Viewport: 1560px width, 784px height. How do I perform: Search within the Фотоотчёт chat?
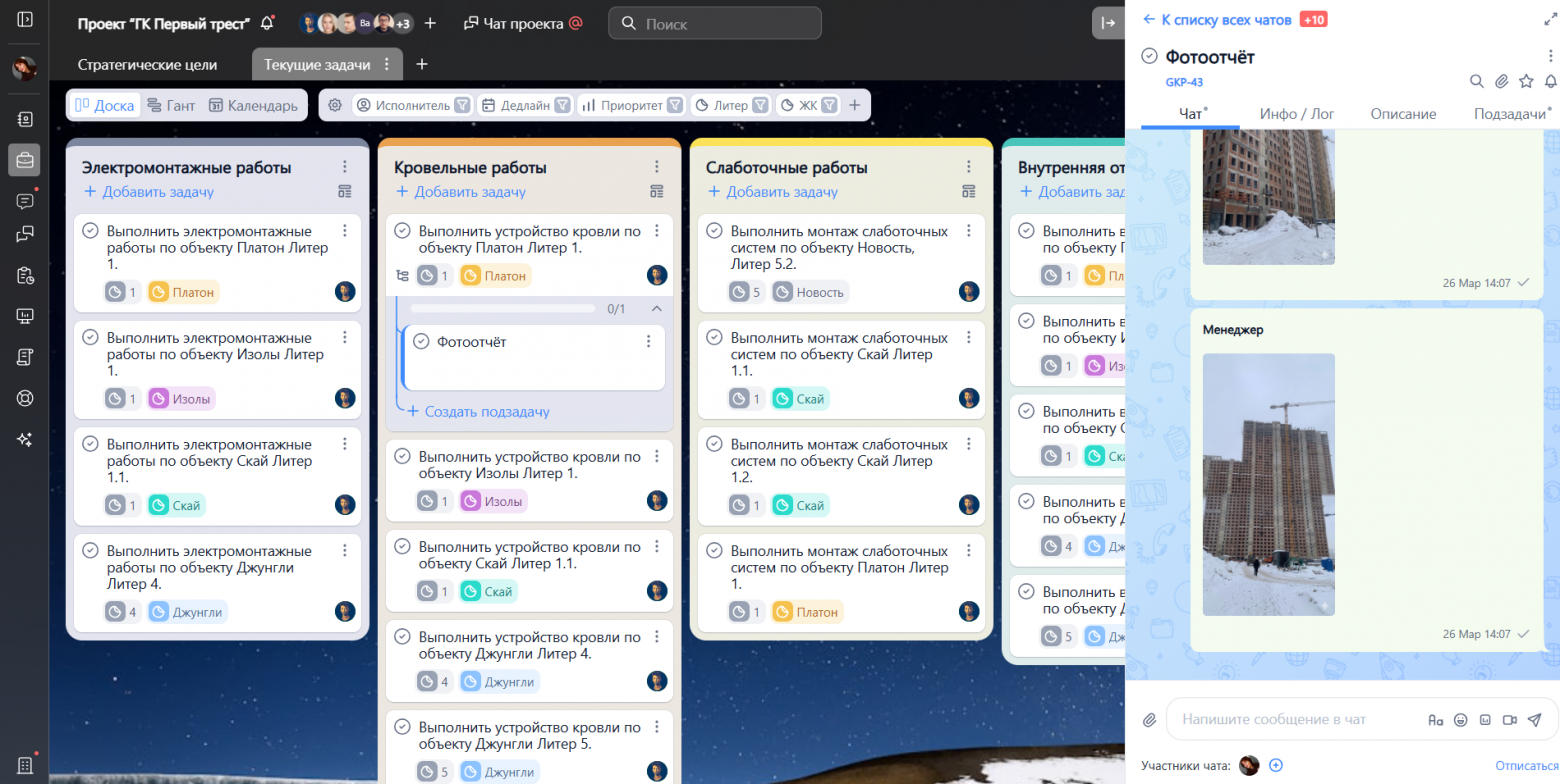click(x=1476, y=81)
